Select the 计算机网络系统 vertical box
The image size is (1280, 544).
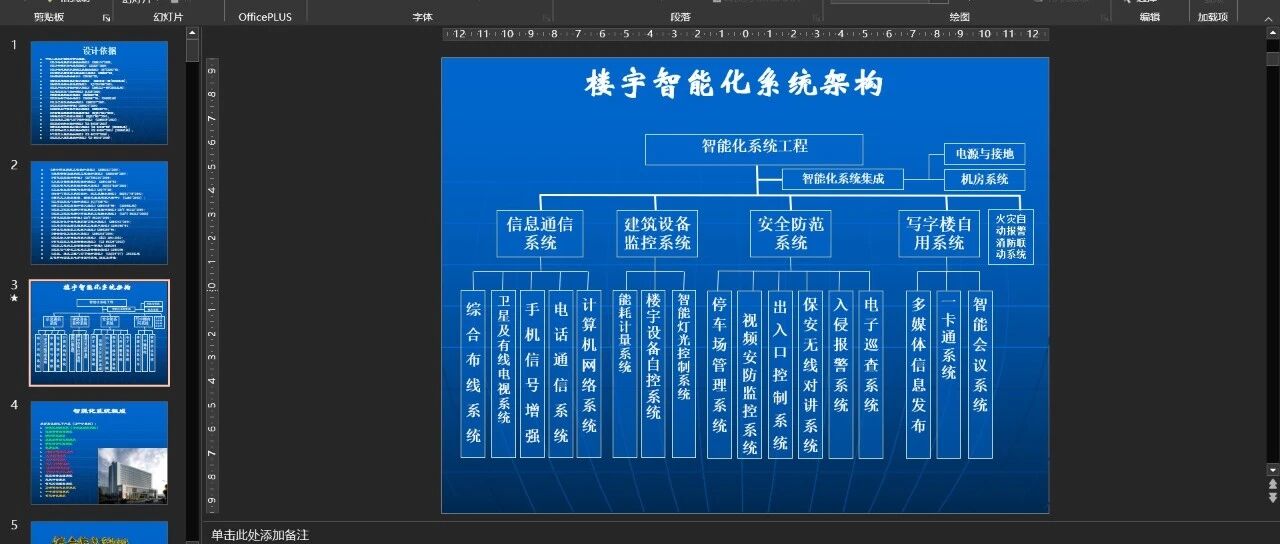click(589, 374)
